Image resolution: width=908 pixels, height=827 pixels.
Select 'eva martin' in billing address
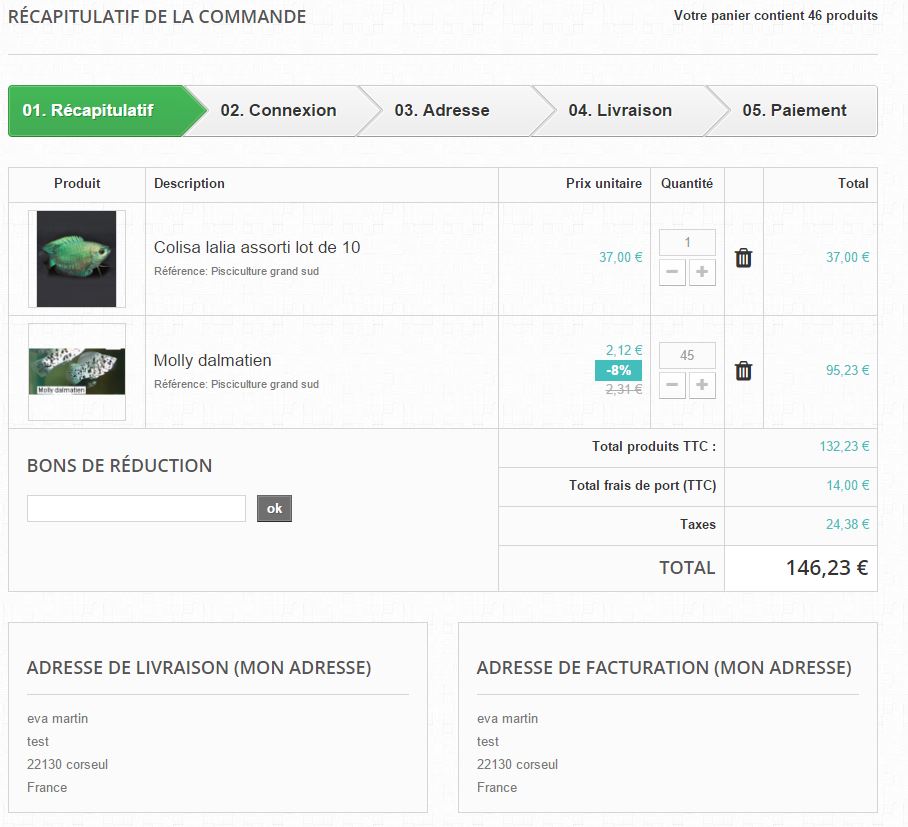point(507,719)
